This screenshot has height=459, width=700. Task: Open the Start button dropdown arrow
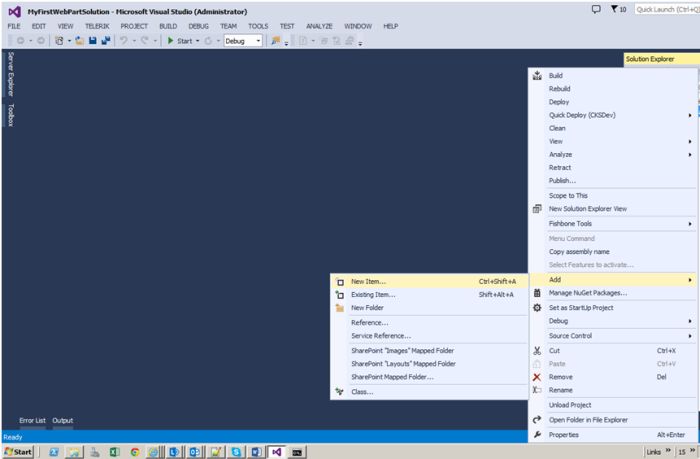pos(198,41)
